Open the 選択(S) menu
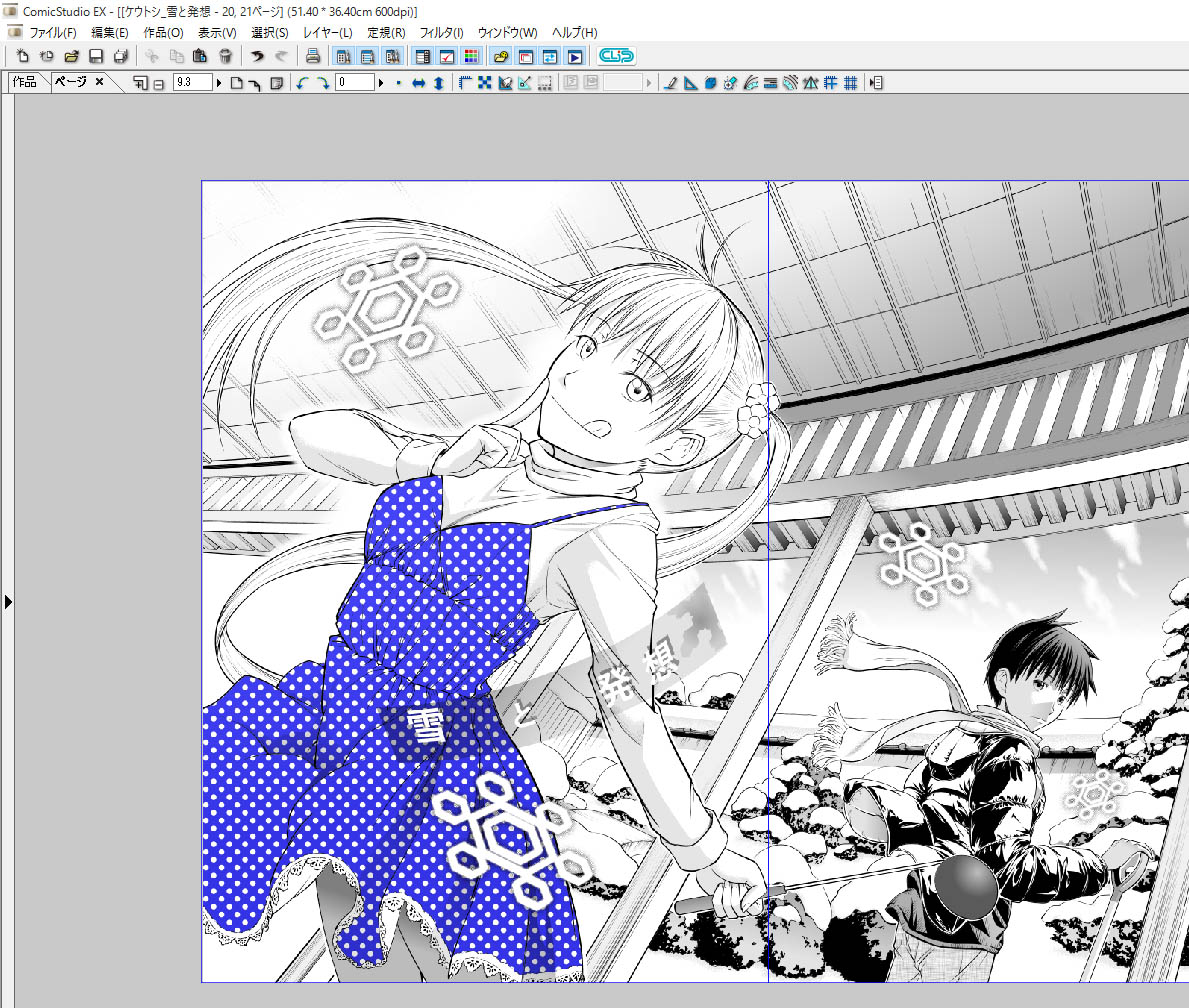The width and height of the screenshot is (1189, 1008). 270,33
